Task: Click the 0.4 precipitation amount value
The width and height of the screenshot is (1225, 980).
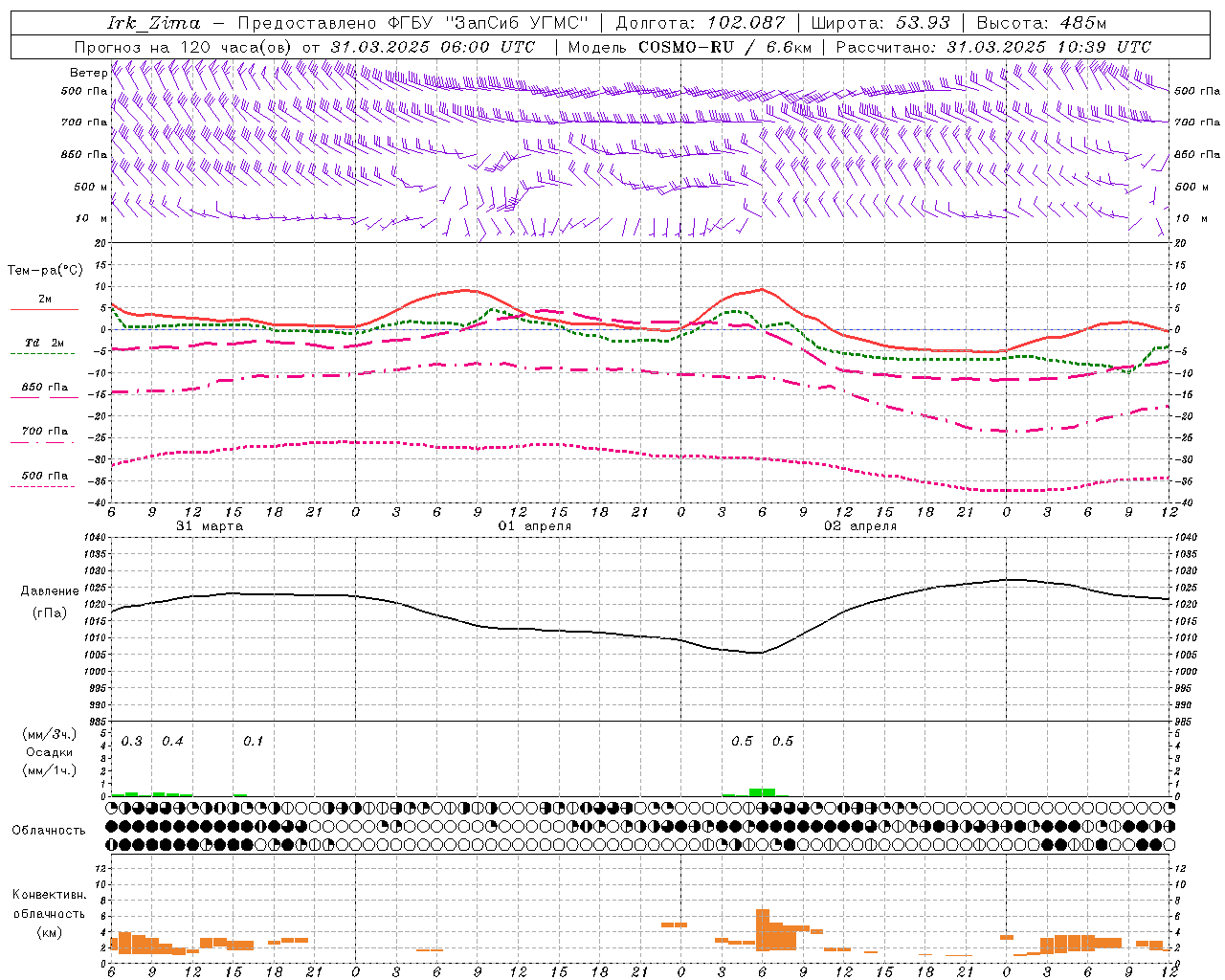Action: [172, 742]
